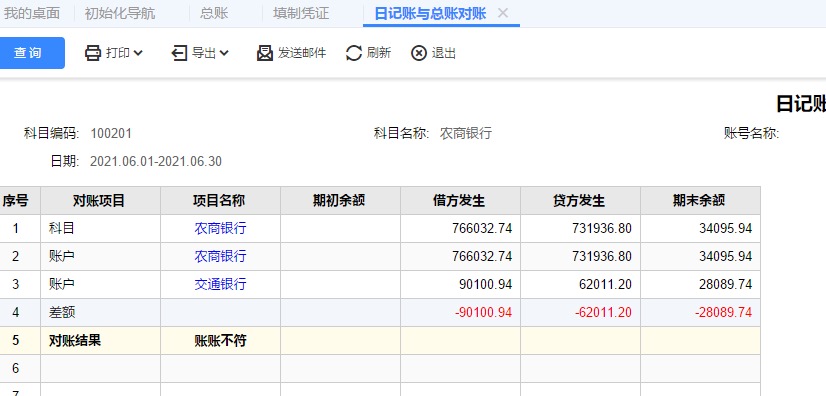
Task: Click the 发送邮件 label
Action: click(x=302, y=53)
